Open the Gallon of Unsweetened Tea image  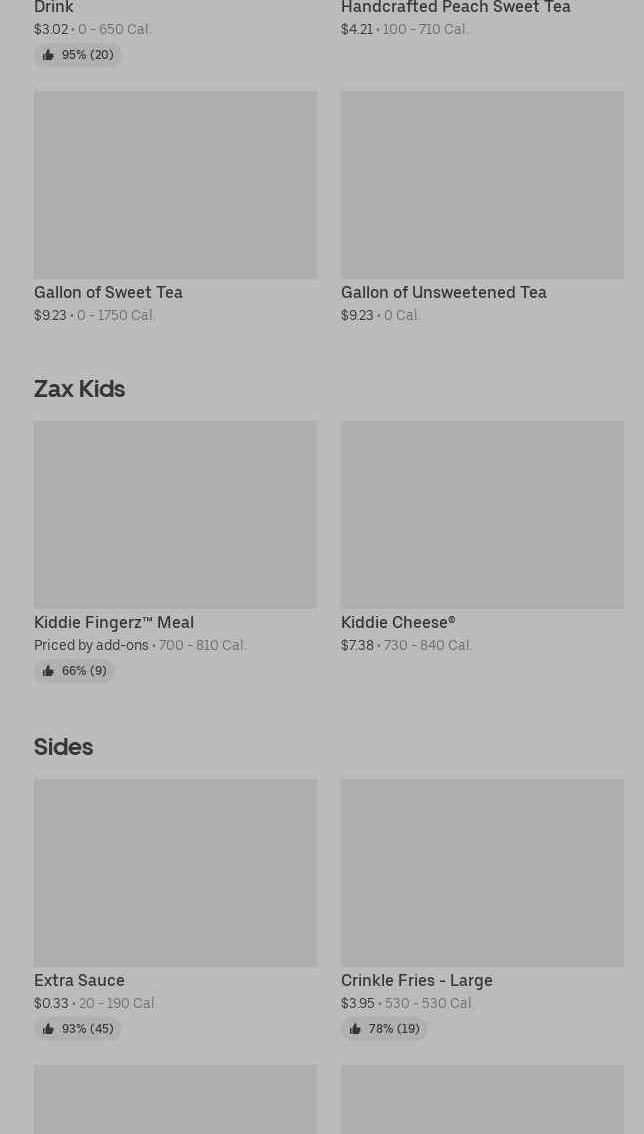tap(482, 185)
